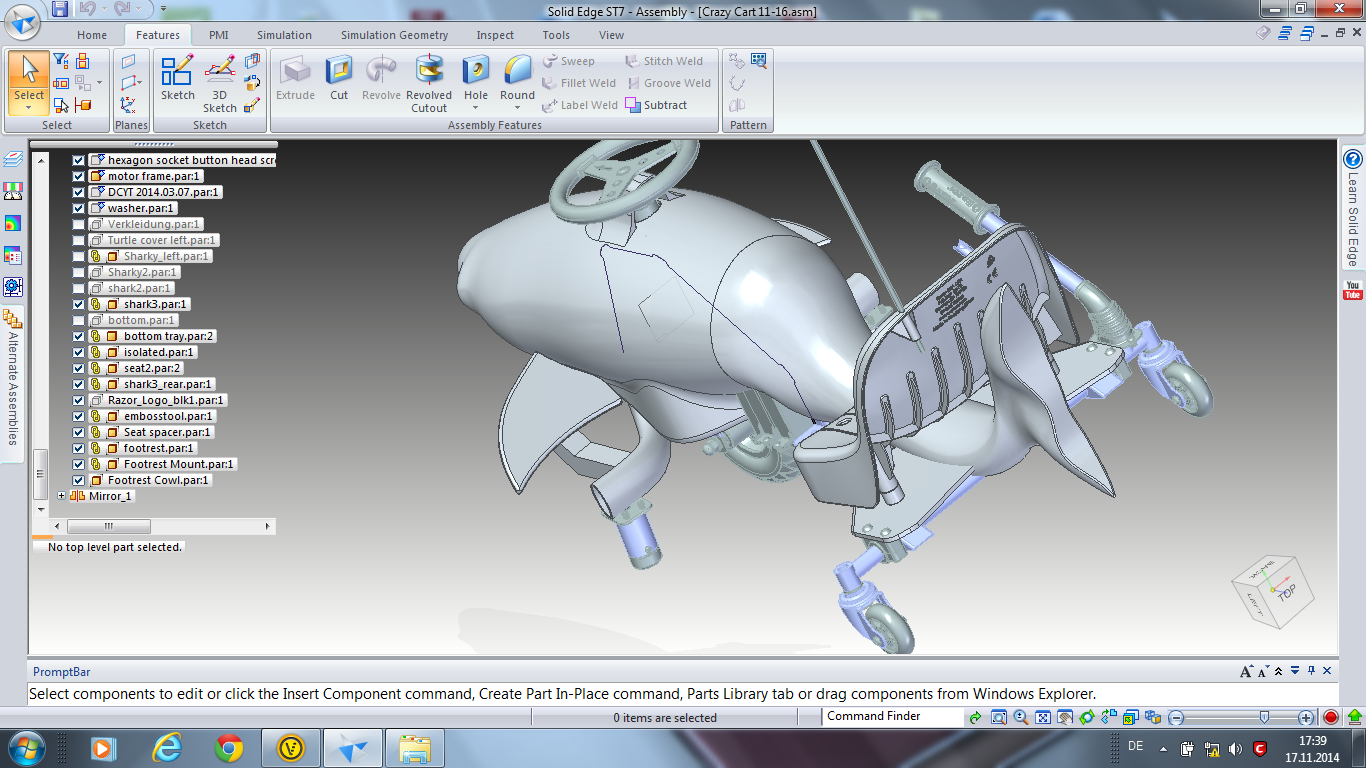1366x768 pixels.
Task: Show the bottom.par:1 part via checkbox
Action: click(79, 320)
